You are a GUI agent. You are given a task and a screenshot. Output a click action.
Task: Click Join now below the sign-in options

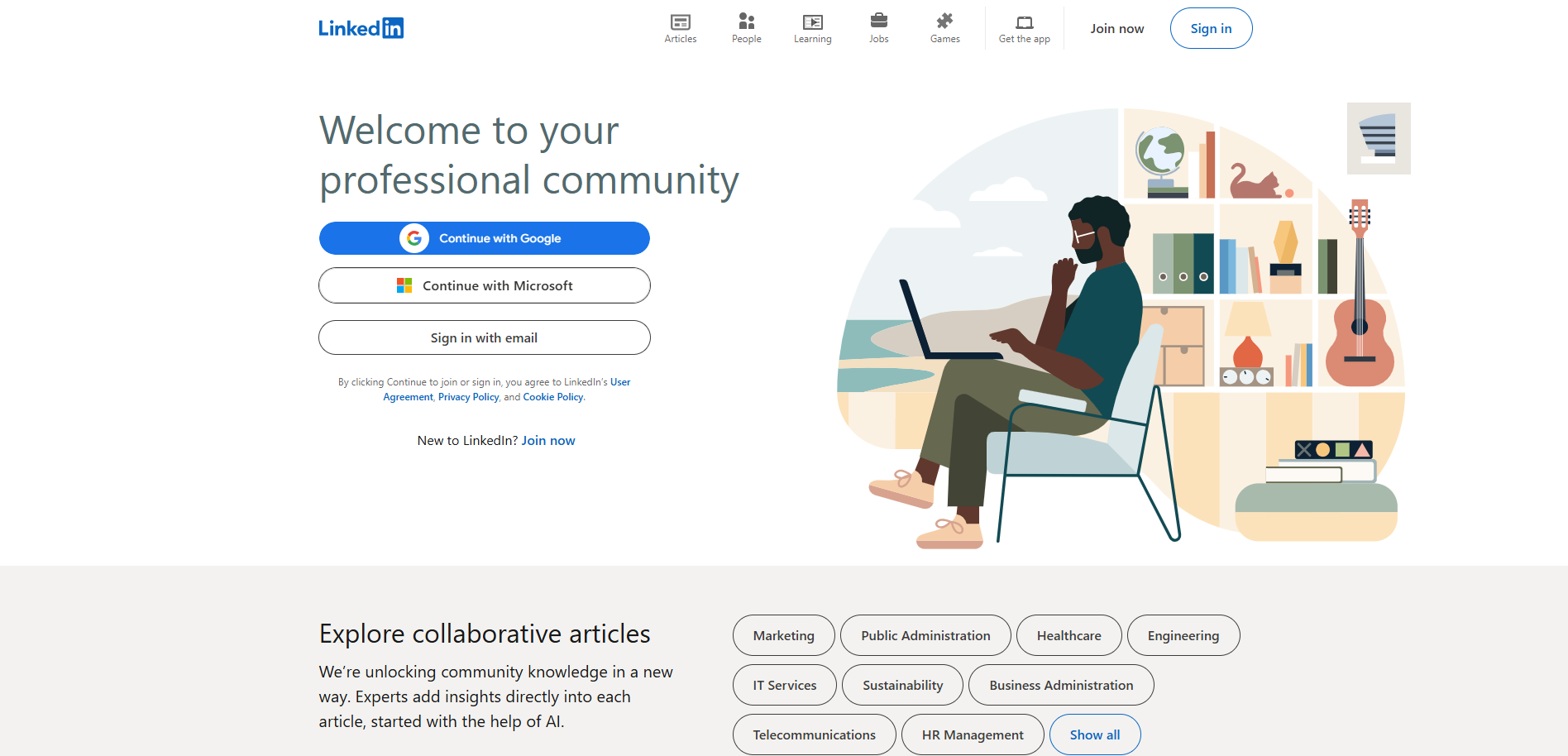[548, 441]
